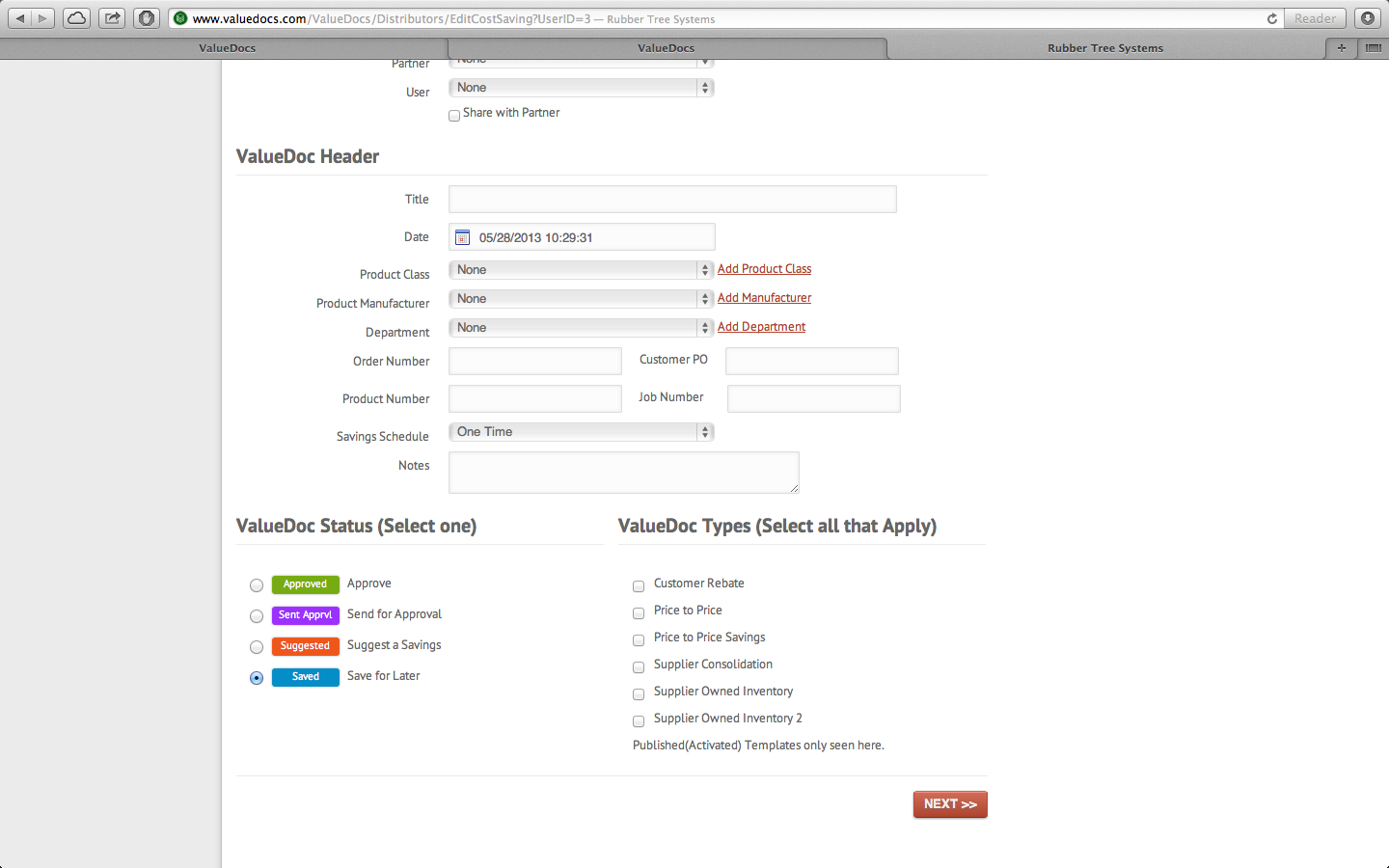The image size is (1389, 868).
Task: Switch to the first ValueDocs tab
Action: [228, 48]
